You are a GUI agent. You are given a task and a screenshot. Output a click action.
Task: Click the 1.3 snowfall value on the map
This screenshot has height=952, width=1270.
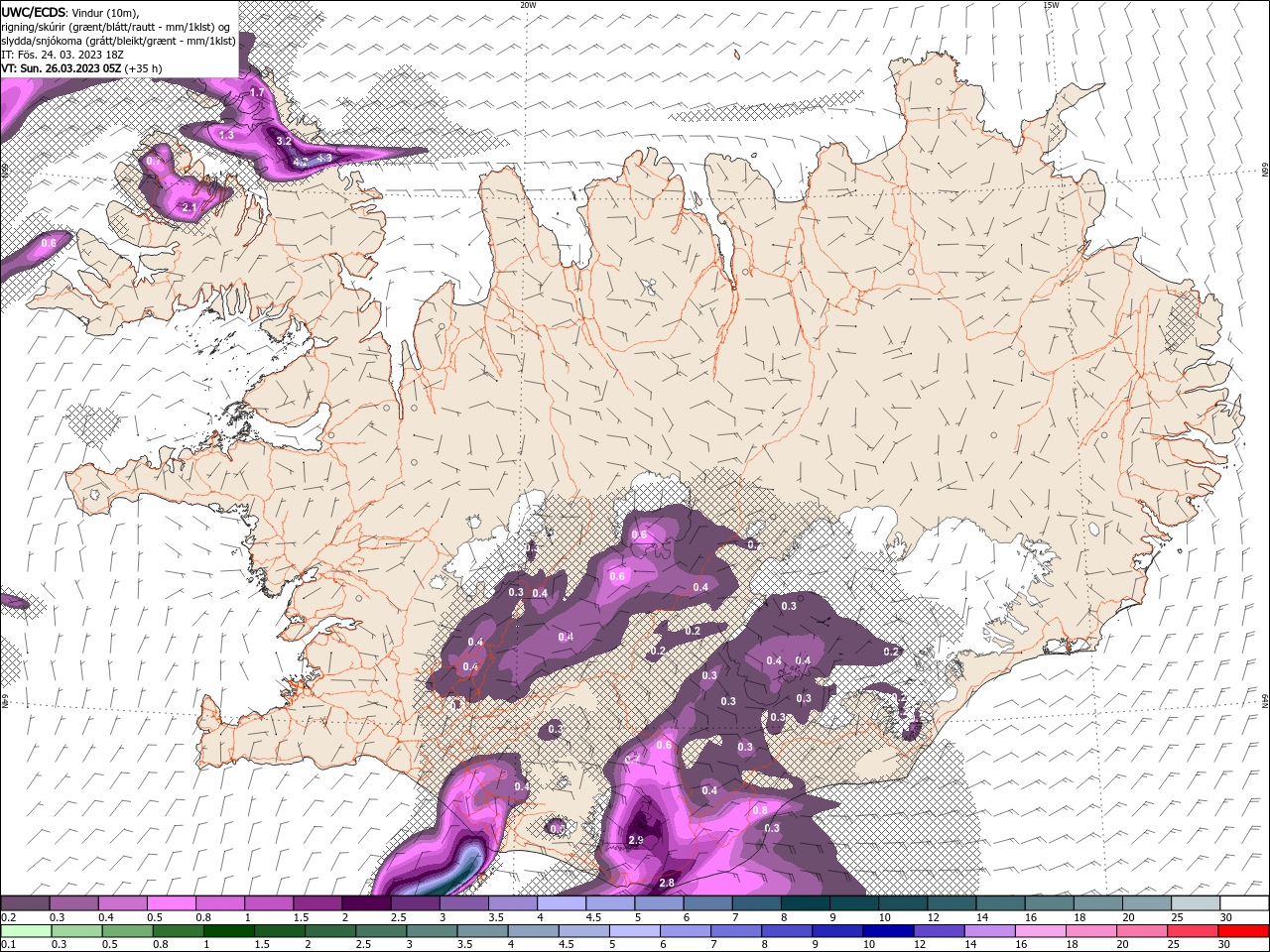(x=226, y=135)
